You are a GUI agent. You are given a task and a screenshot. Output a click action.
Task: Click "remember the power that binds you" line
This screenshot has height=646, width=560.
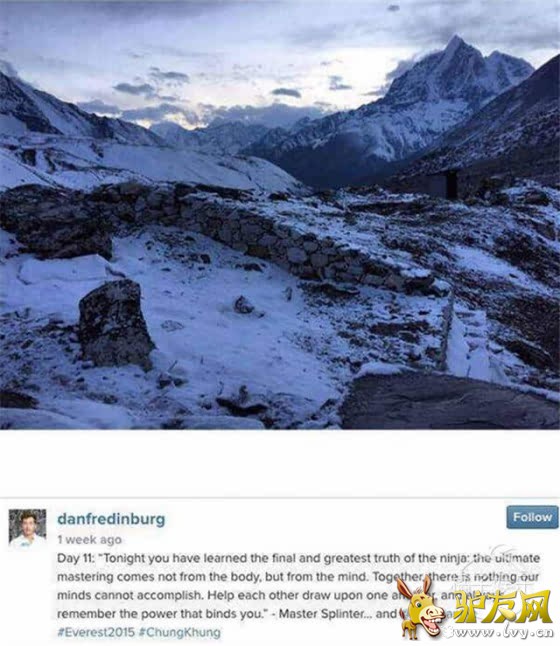pyautogui.click(x=160, y=613)
